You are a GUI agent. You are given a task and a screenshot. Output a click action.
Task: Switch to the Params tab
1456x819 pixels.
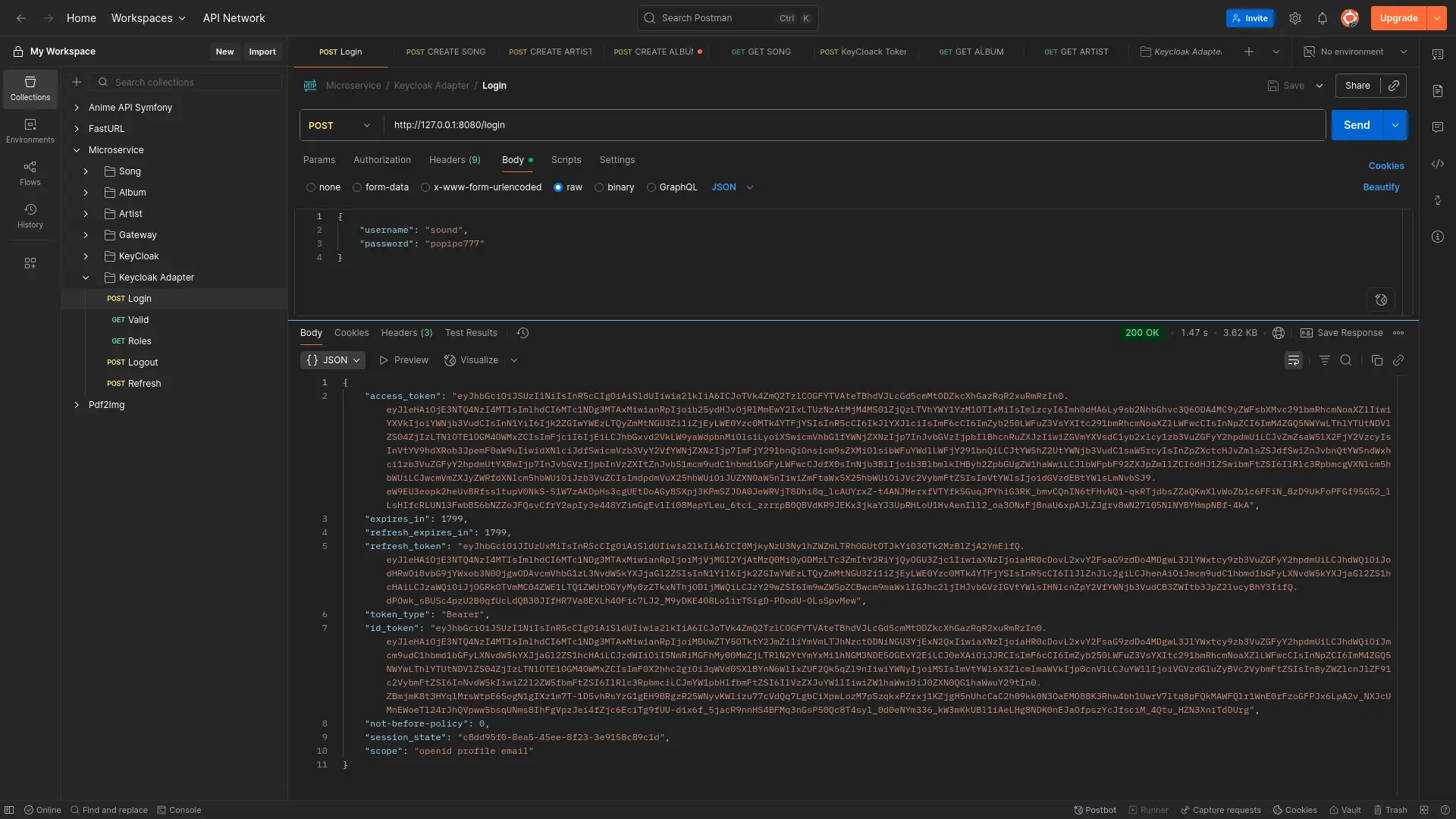point(319,160)
